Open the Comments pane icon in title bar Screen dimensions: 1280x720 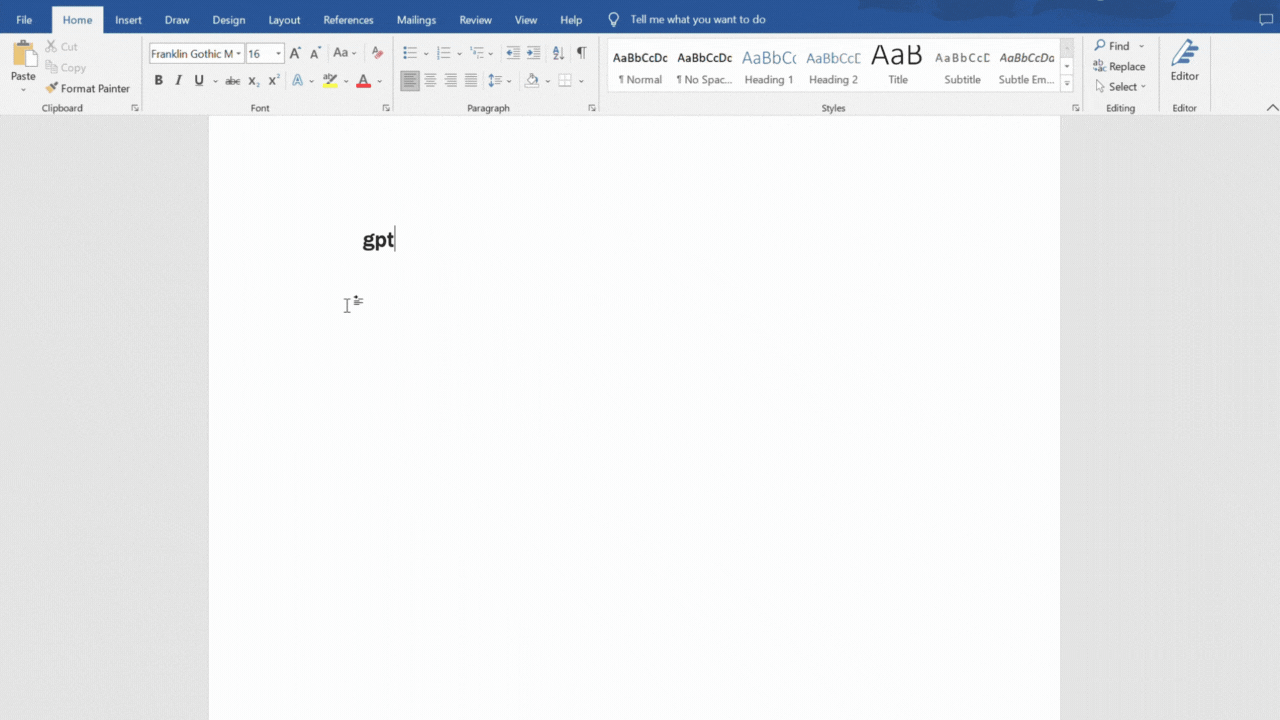pos(1266,20)
